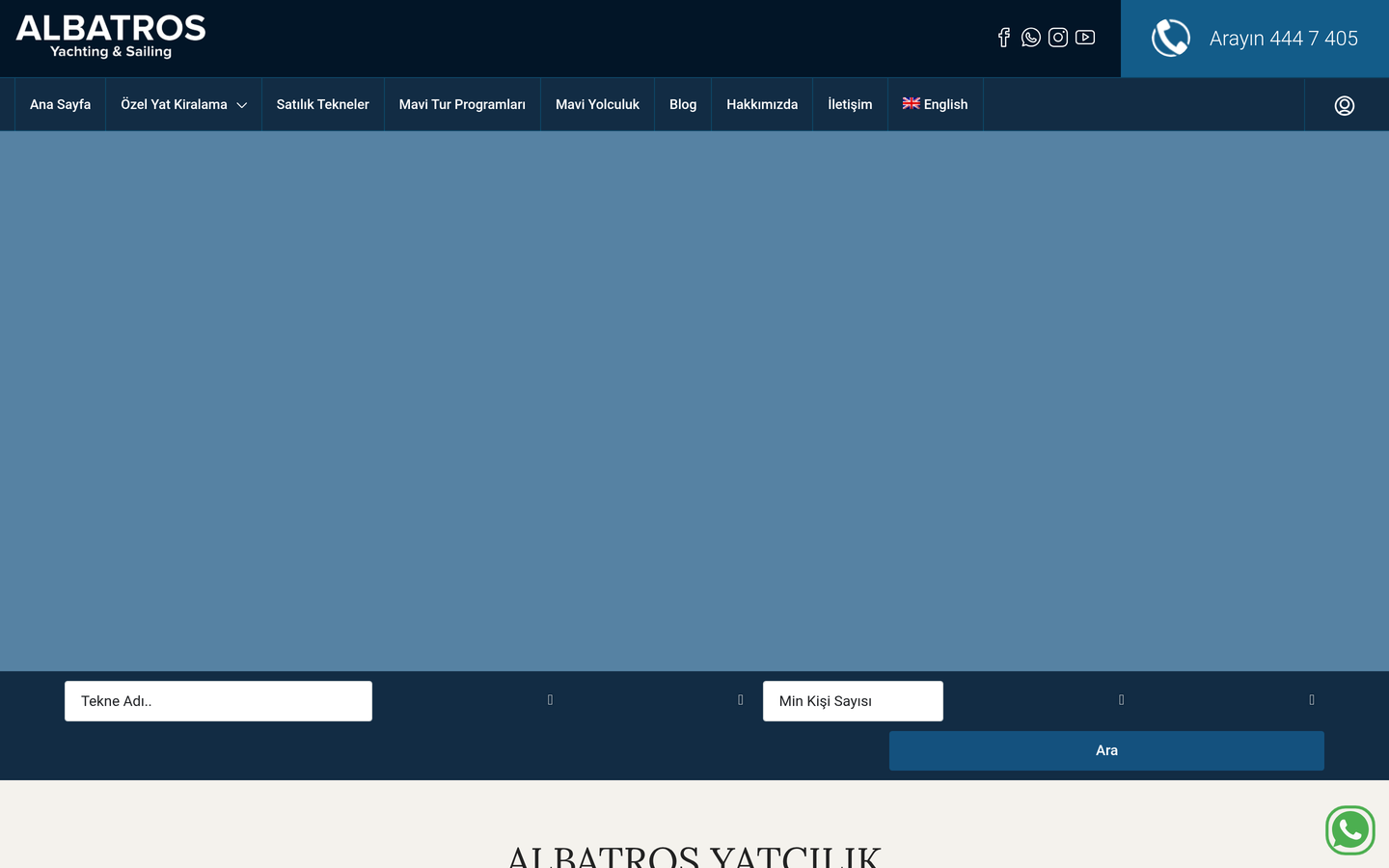Select Mavi Yolculuk in the navigation
This screenshot has height=868, width=1389.
[597, 104]
